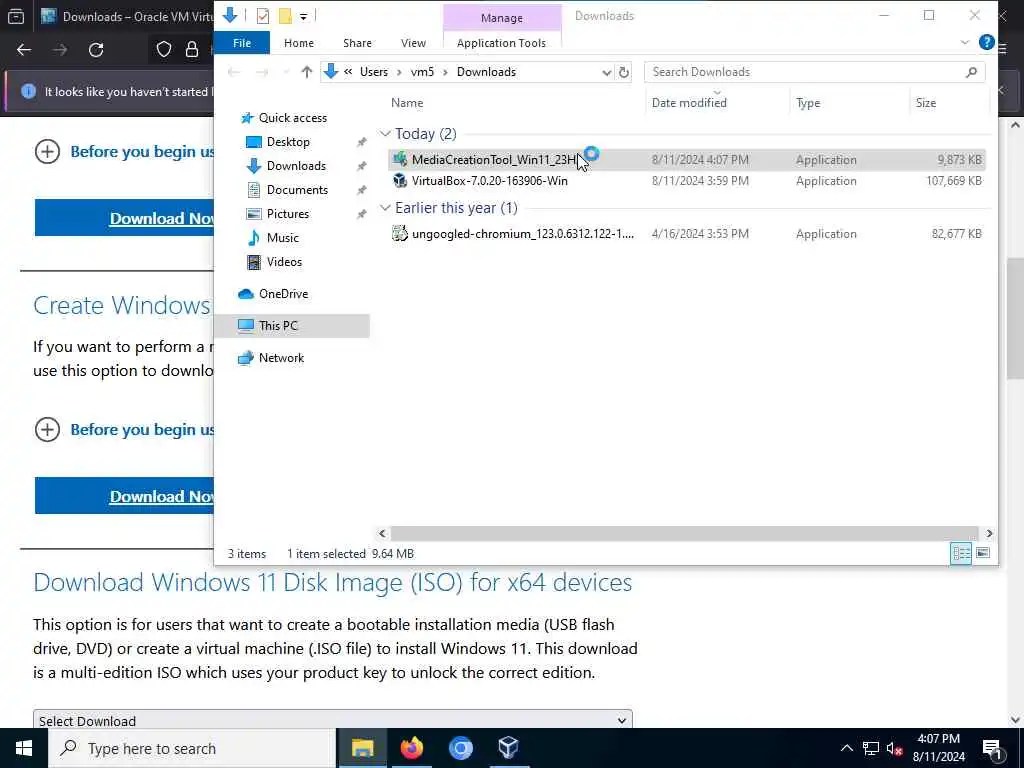Switch to the details view layout button
This screenshot has height=768, width=1024.
[961, 554]
